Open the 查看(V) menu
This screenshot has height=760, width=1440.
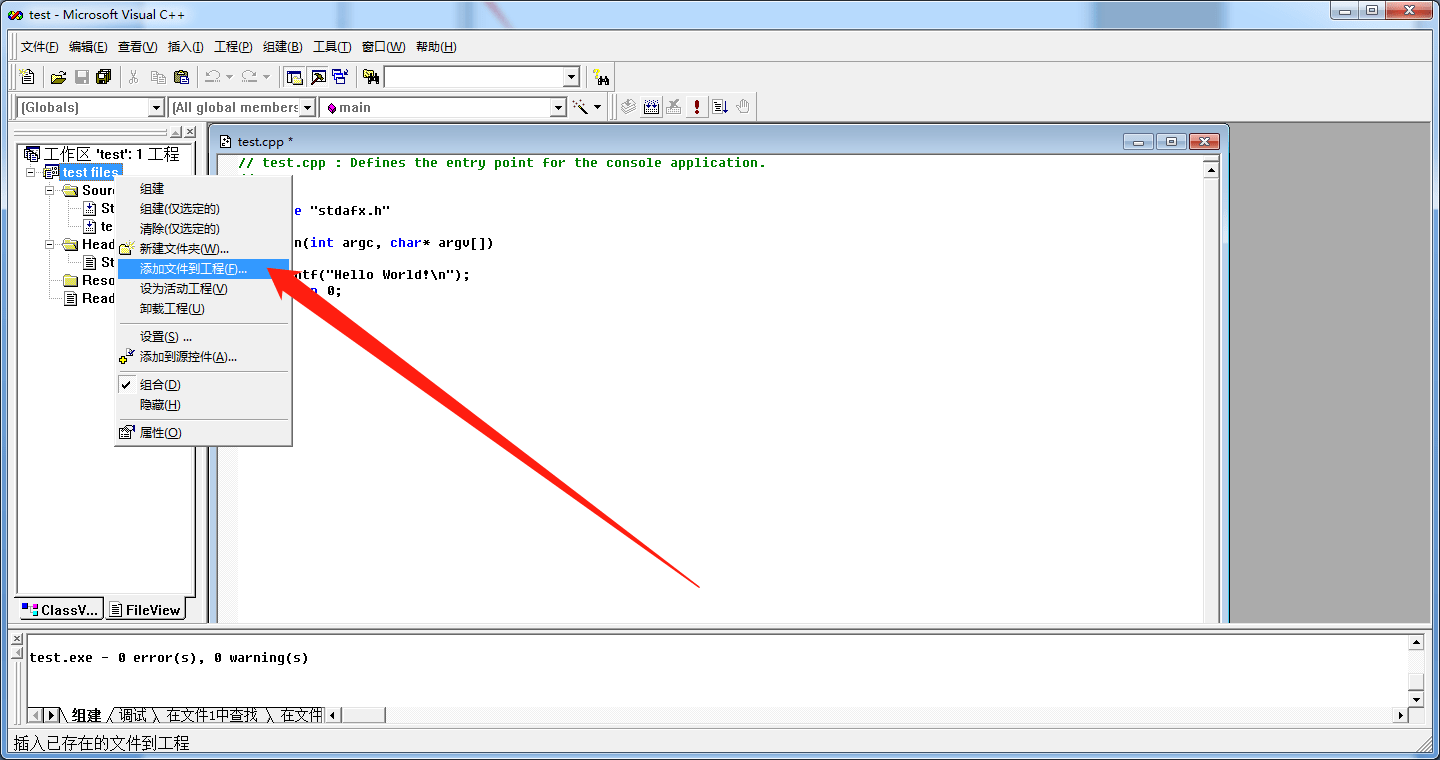[137, 47]
